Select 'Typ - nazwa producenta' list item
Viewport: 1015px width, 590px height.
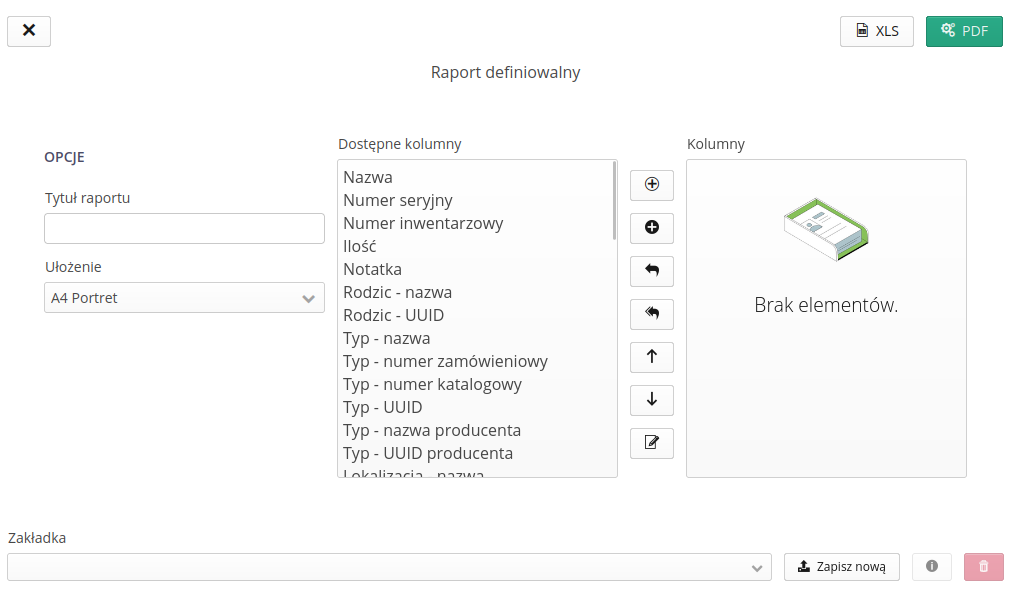pyautogui.click(x=431, y=430)
